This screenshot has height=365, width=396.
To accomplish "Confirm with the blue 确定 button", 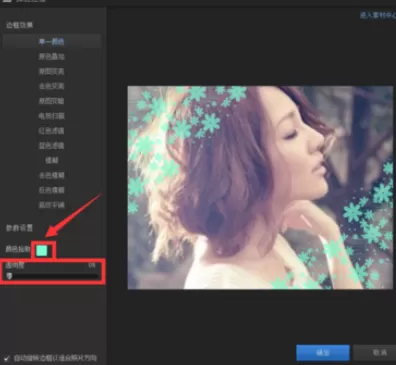I will click(323, 352).
